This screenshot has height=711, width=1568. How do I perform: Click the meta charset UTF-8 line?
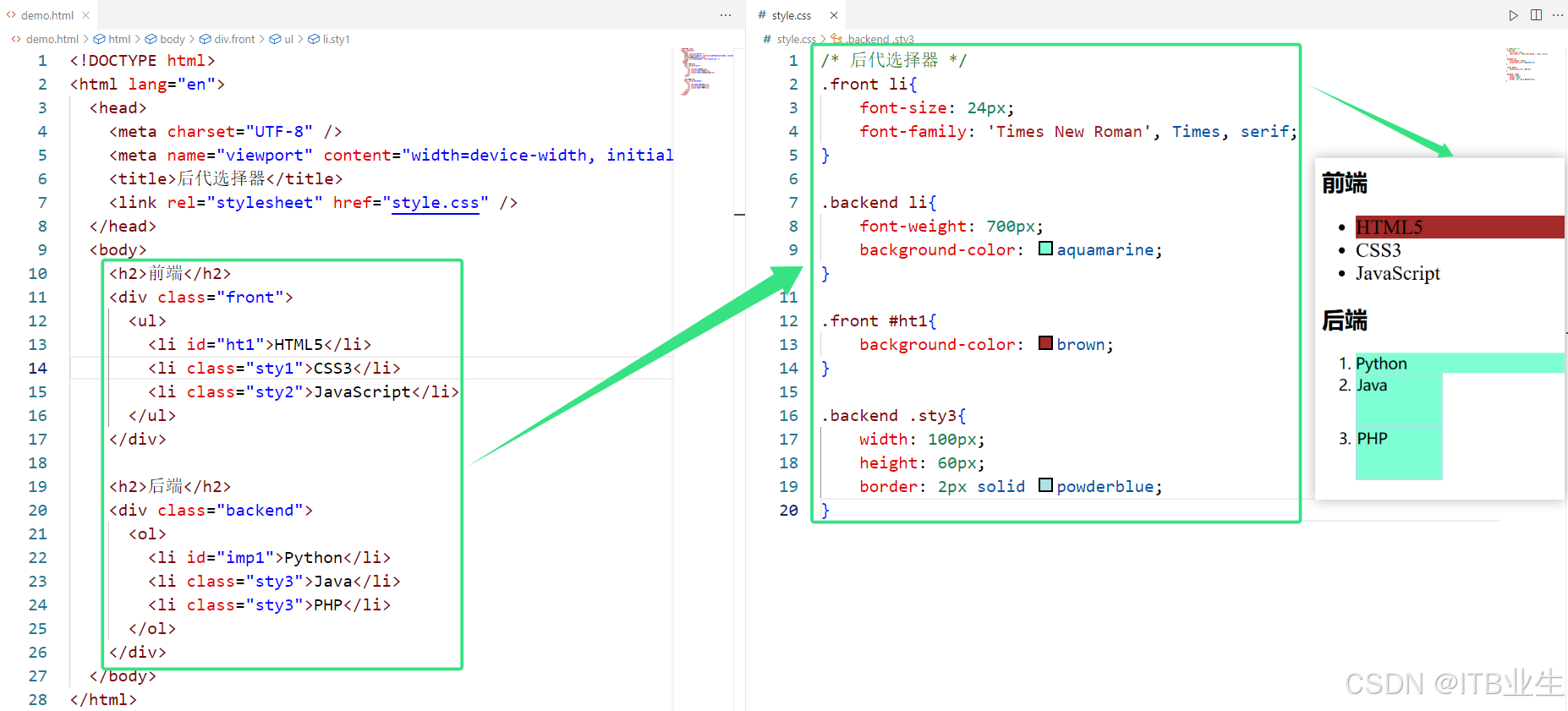(226, 132)
